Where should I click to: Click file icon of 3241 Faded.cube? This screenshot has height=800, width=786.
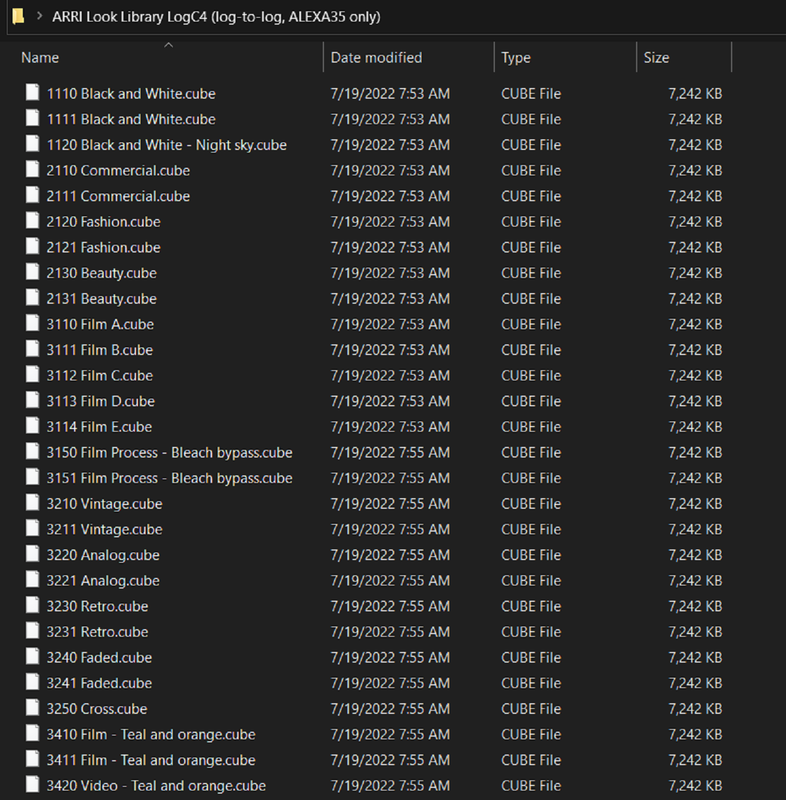pyautogui.click(x=33, y=682)
